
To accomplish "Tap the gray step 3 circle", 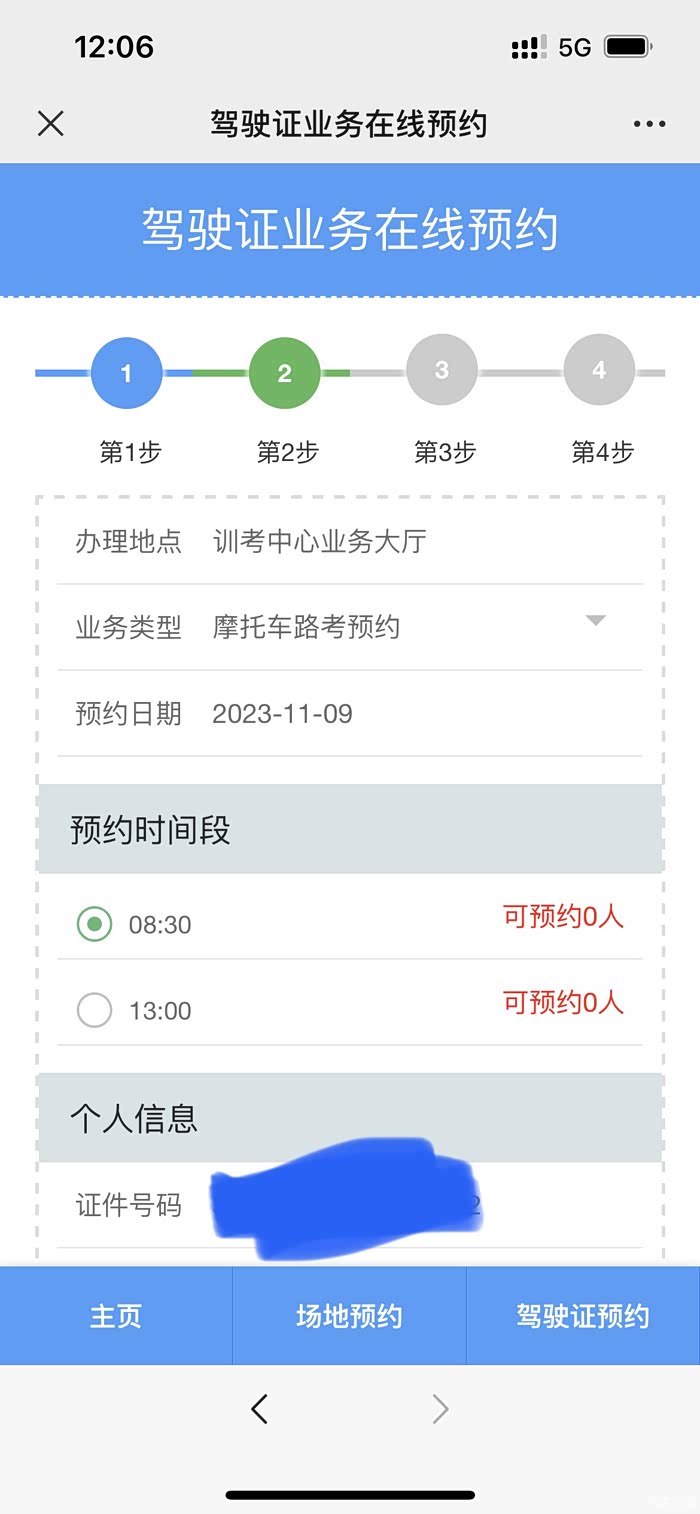I will [442, 370].
